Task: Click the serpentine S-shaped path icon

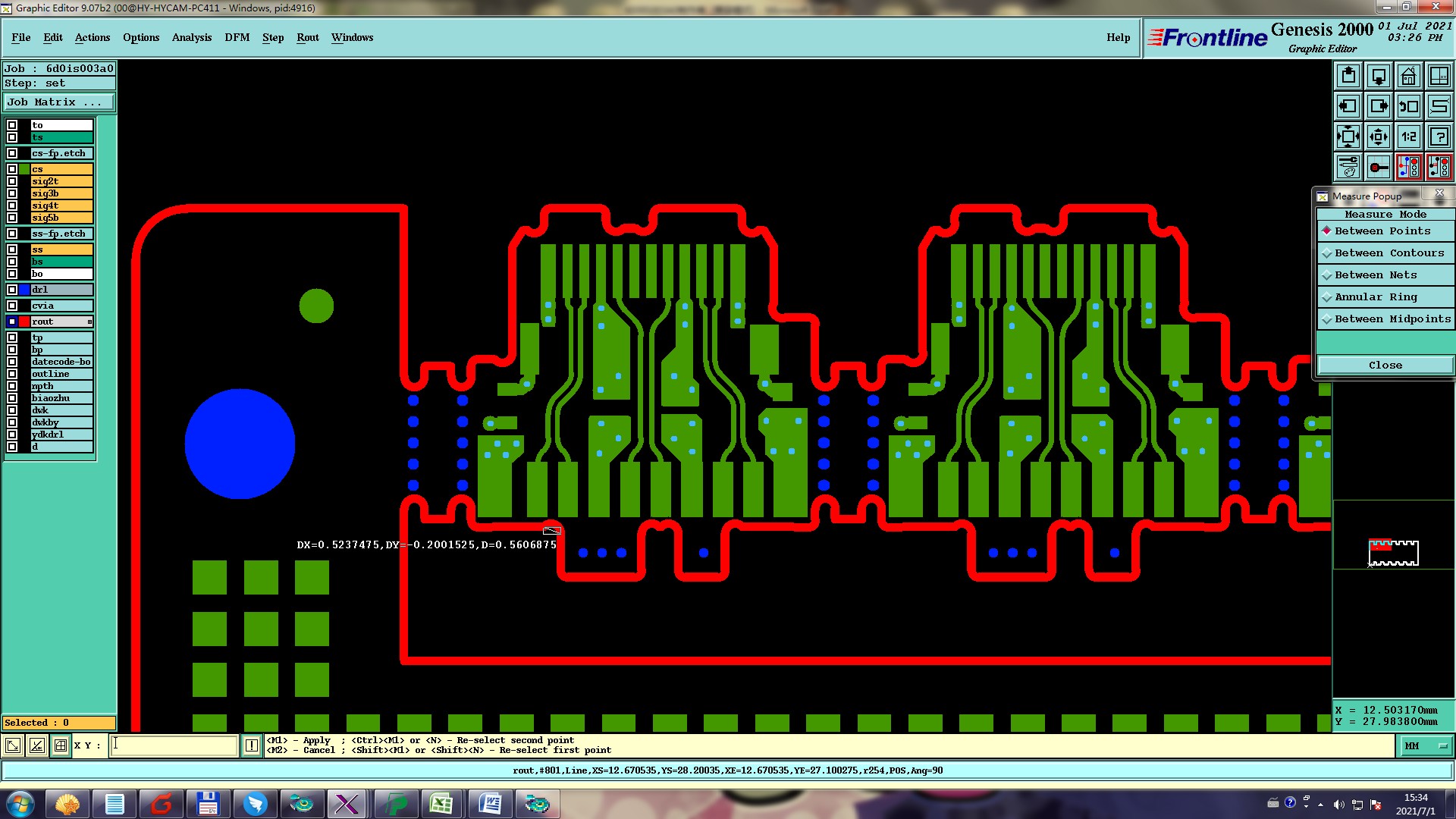Action: click(1439, 106)
